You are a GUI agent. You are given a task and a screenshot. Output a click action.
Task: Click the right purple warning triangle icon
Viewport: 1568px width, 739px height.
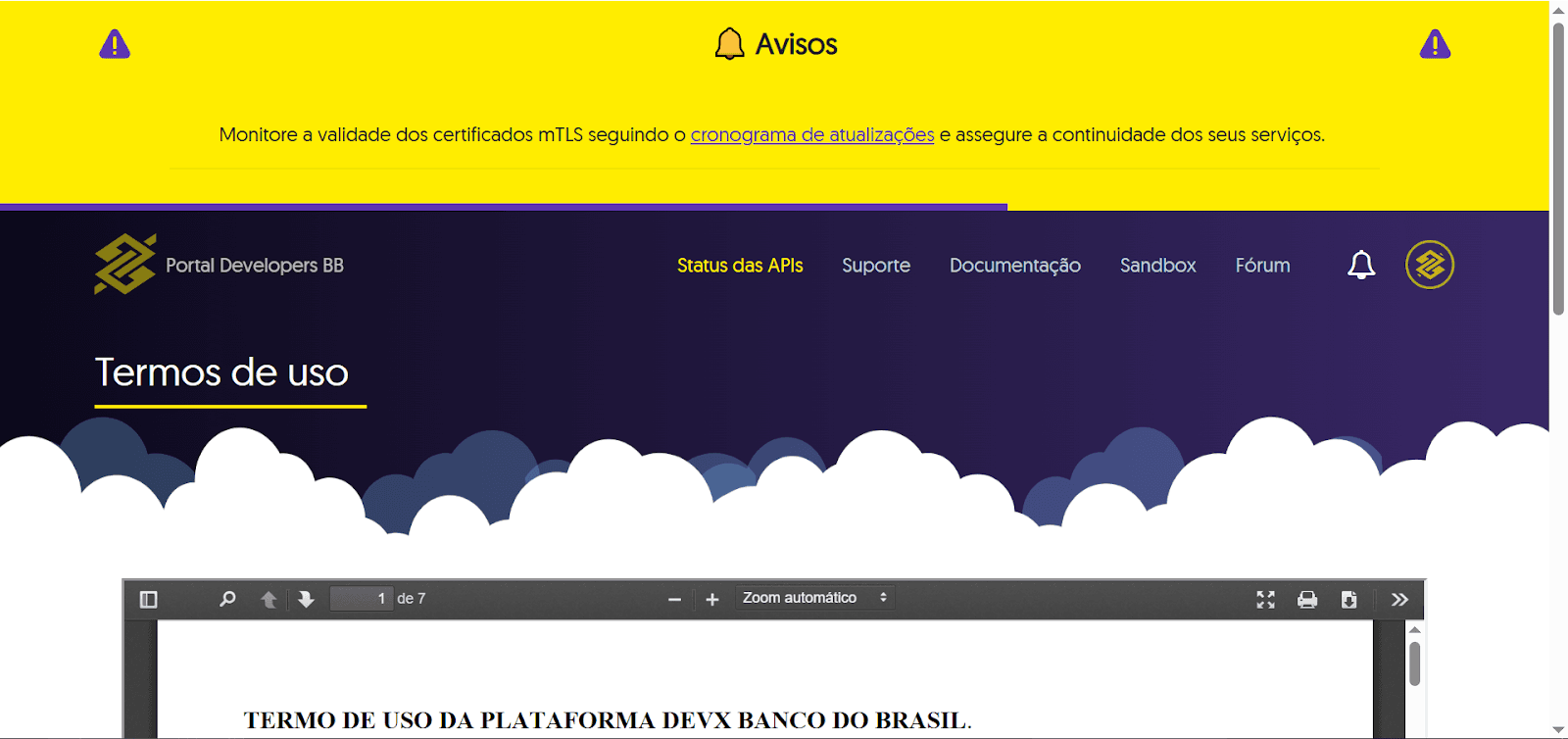1435,44
